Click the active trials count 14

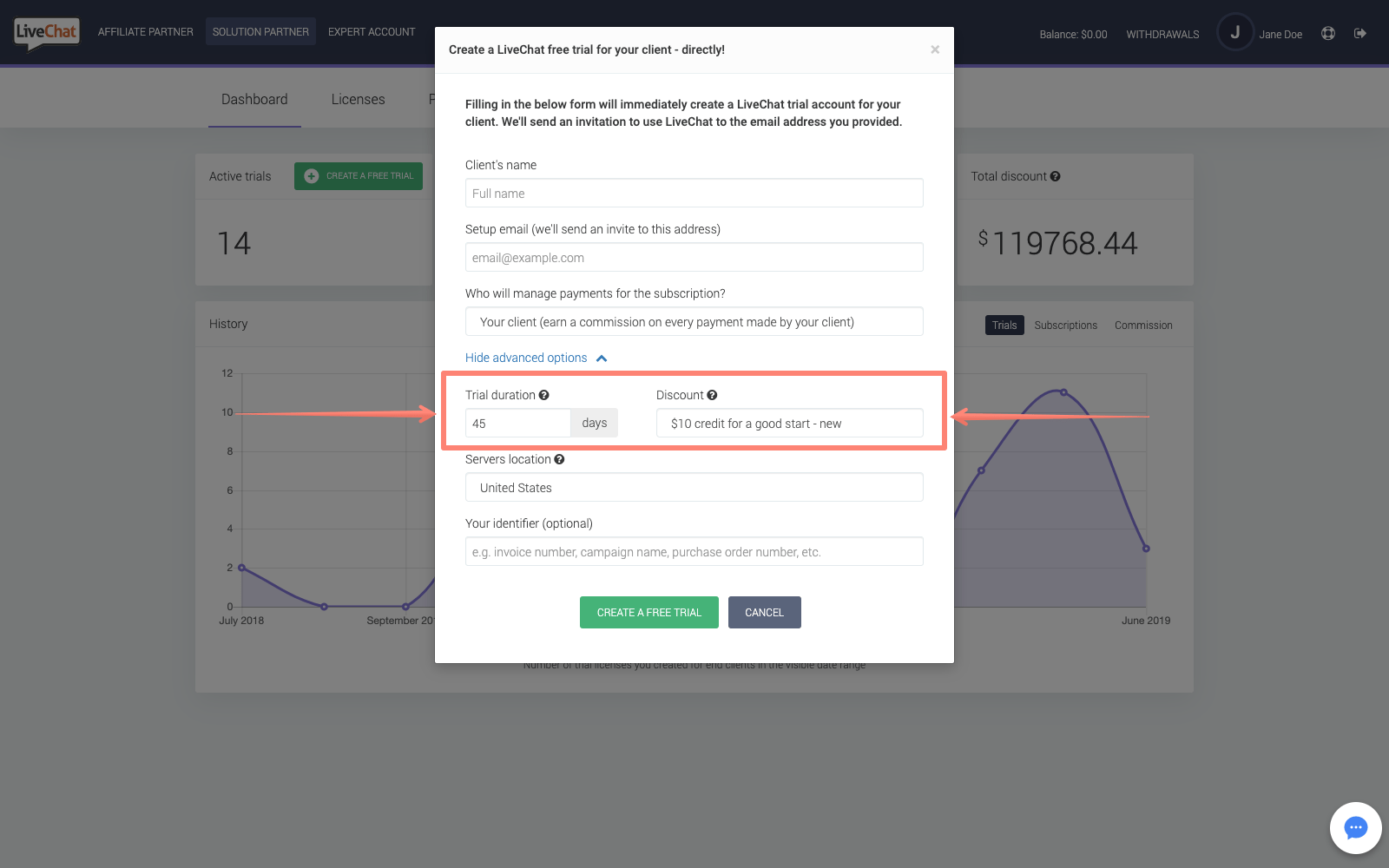tap(234, 243)
